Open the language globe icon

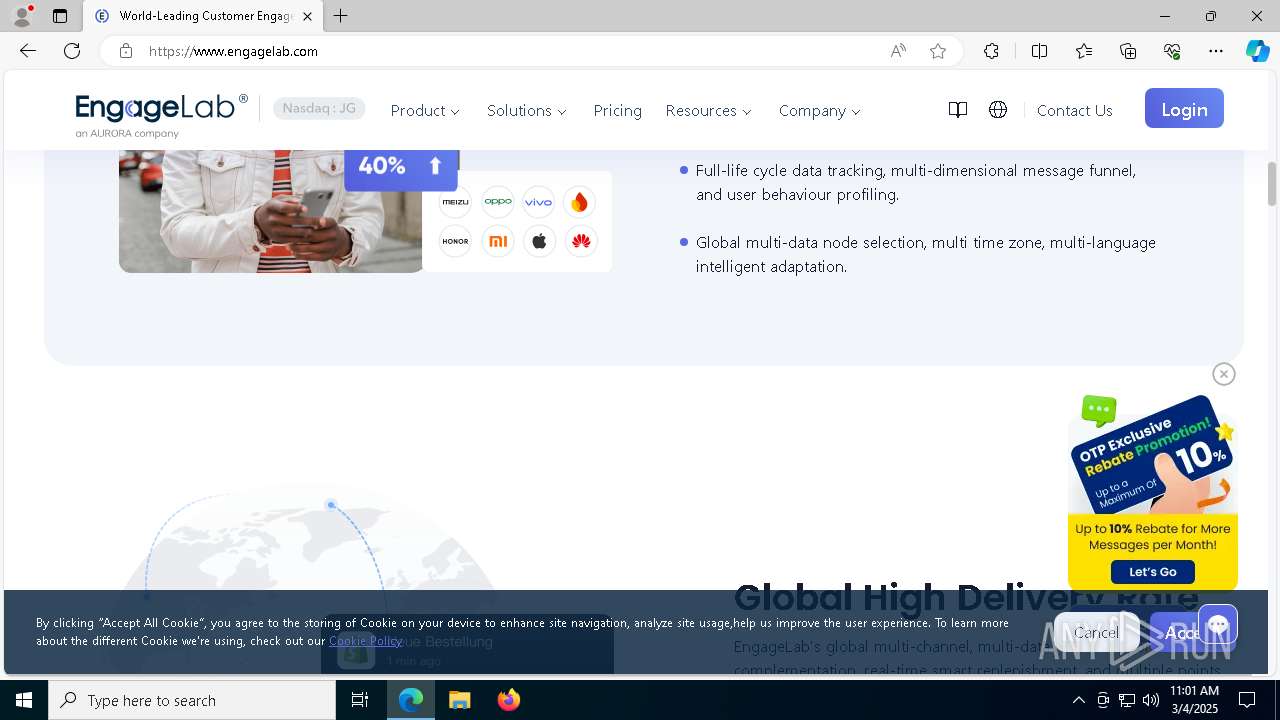[998, 110]
